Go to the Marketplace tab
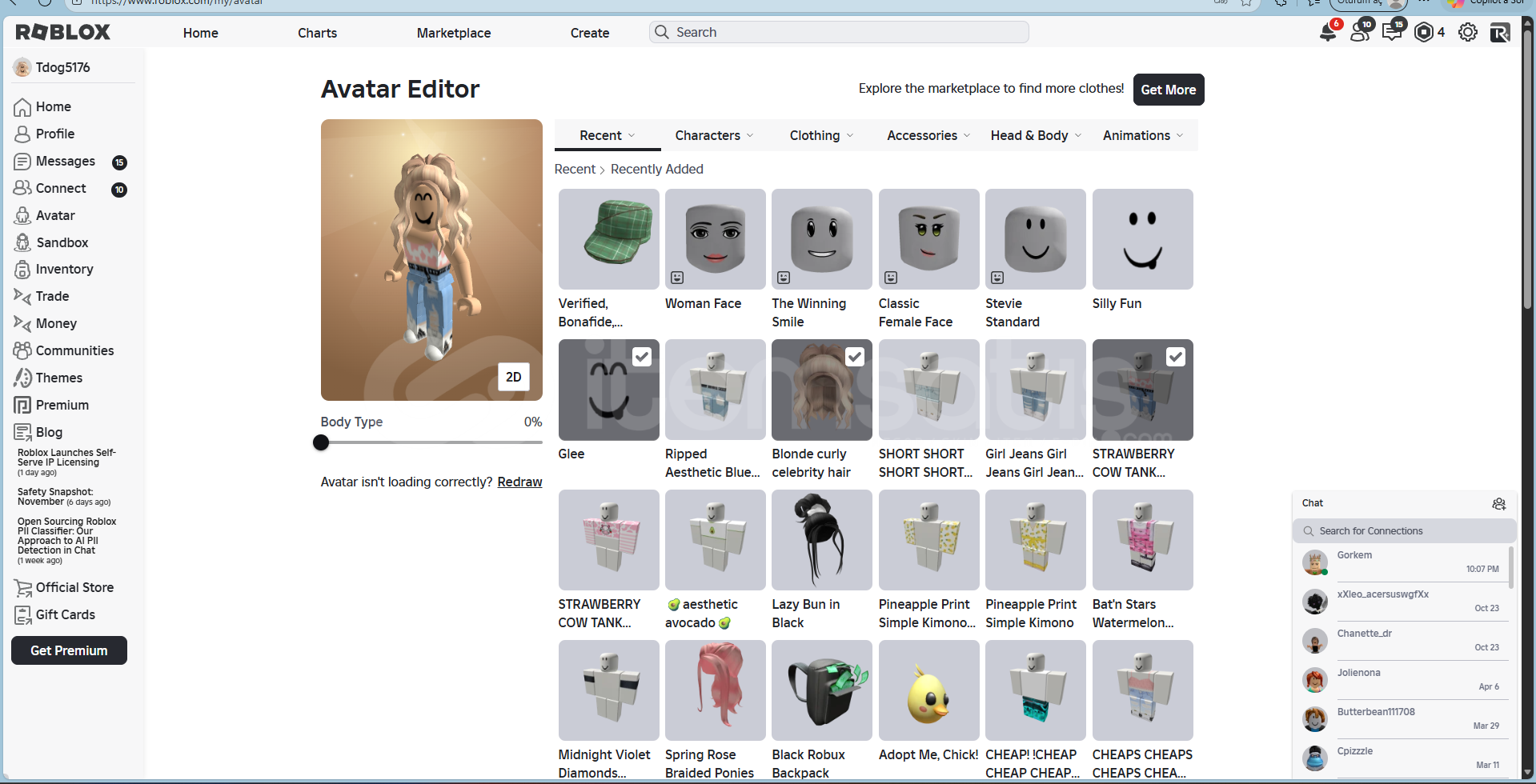This screenshot has height=784, width=1536. pos(453,33)
